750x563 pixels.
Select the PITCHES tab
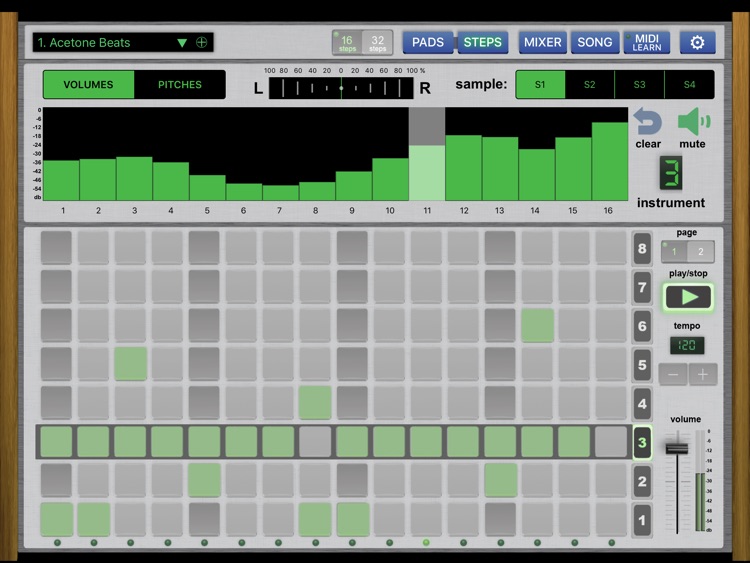(x=180, y=85)
